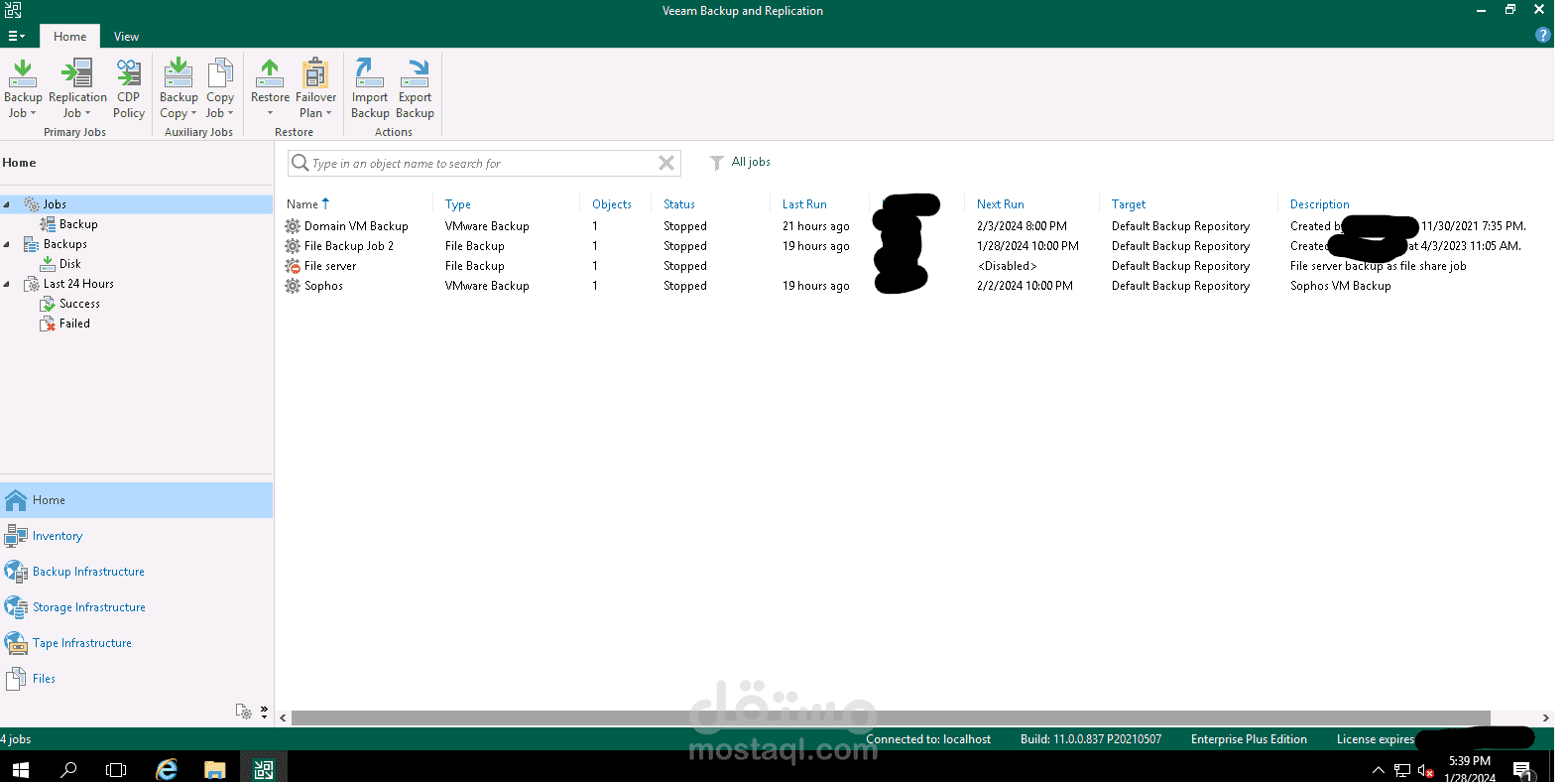Select the Domain VM Backup job row
The image size is (1568, 782).
(914, 226)
